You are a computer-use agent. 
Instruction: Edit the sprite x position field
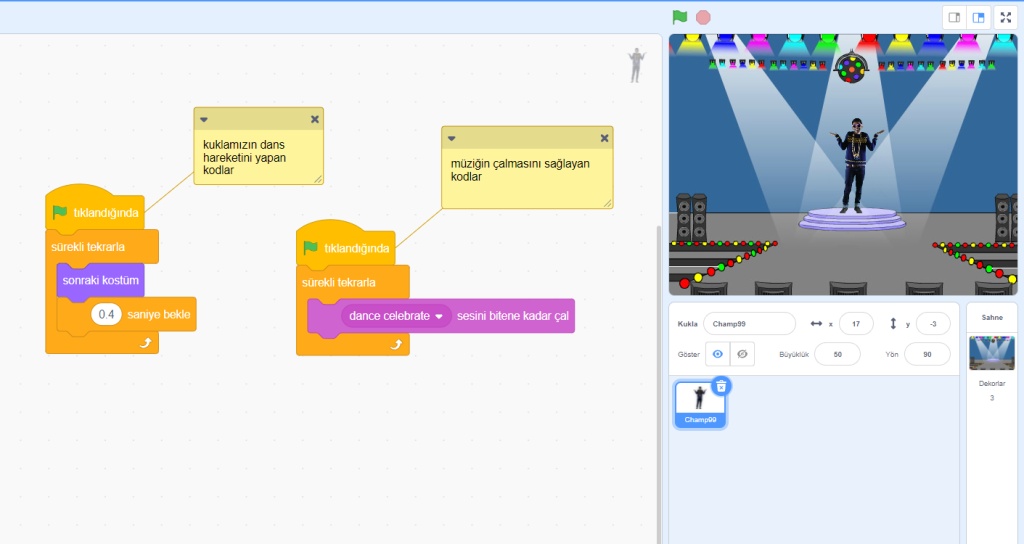856,323
